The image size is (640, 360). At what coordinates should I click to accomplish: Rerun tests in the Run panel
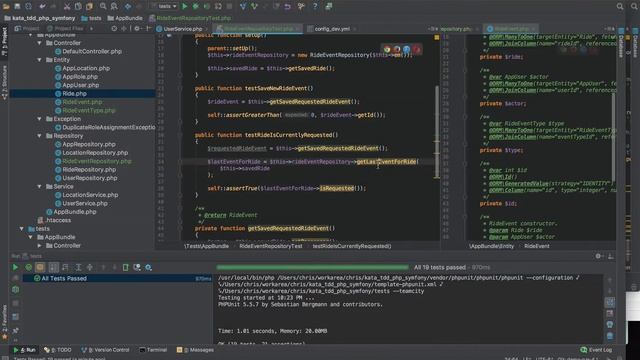point(15,267)
